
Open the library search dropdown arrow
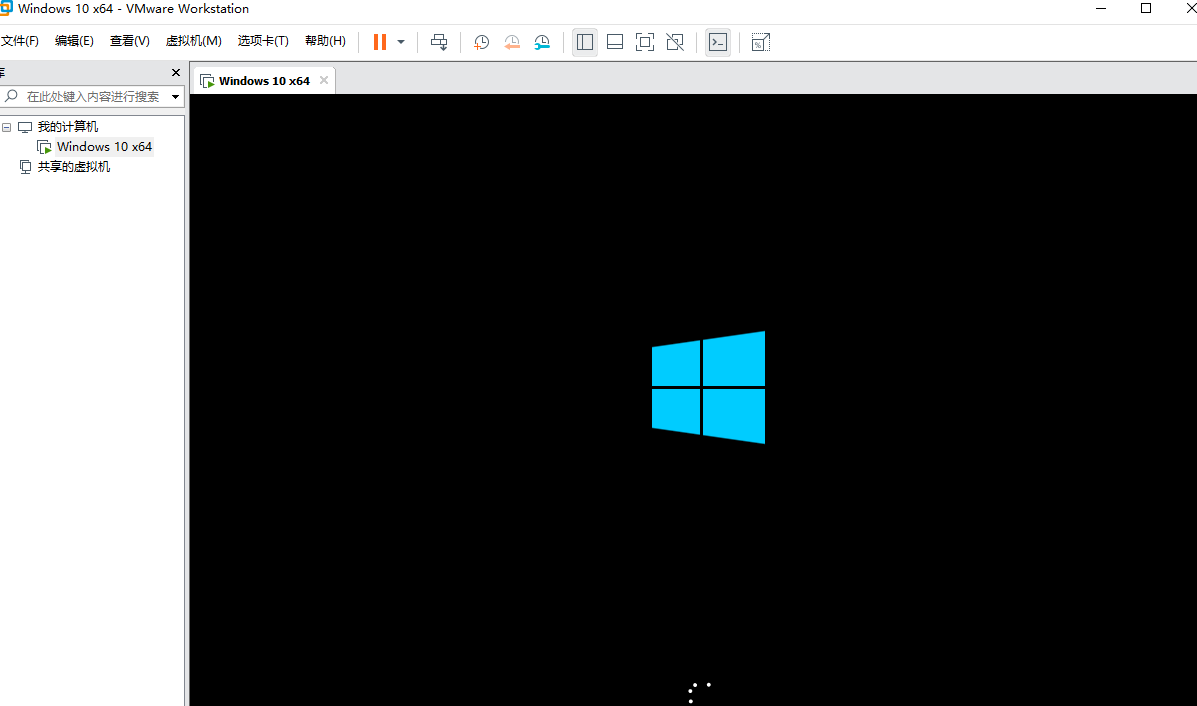point(176,97)
